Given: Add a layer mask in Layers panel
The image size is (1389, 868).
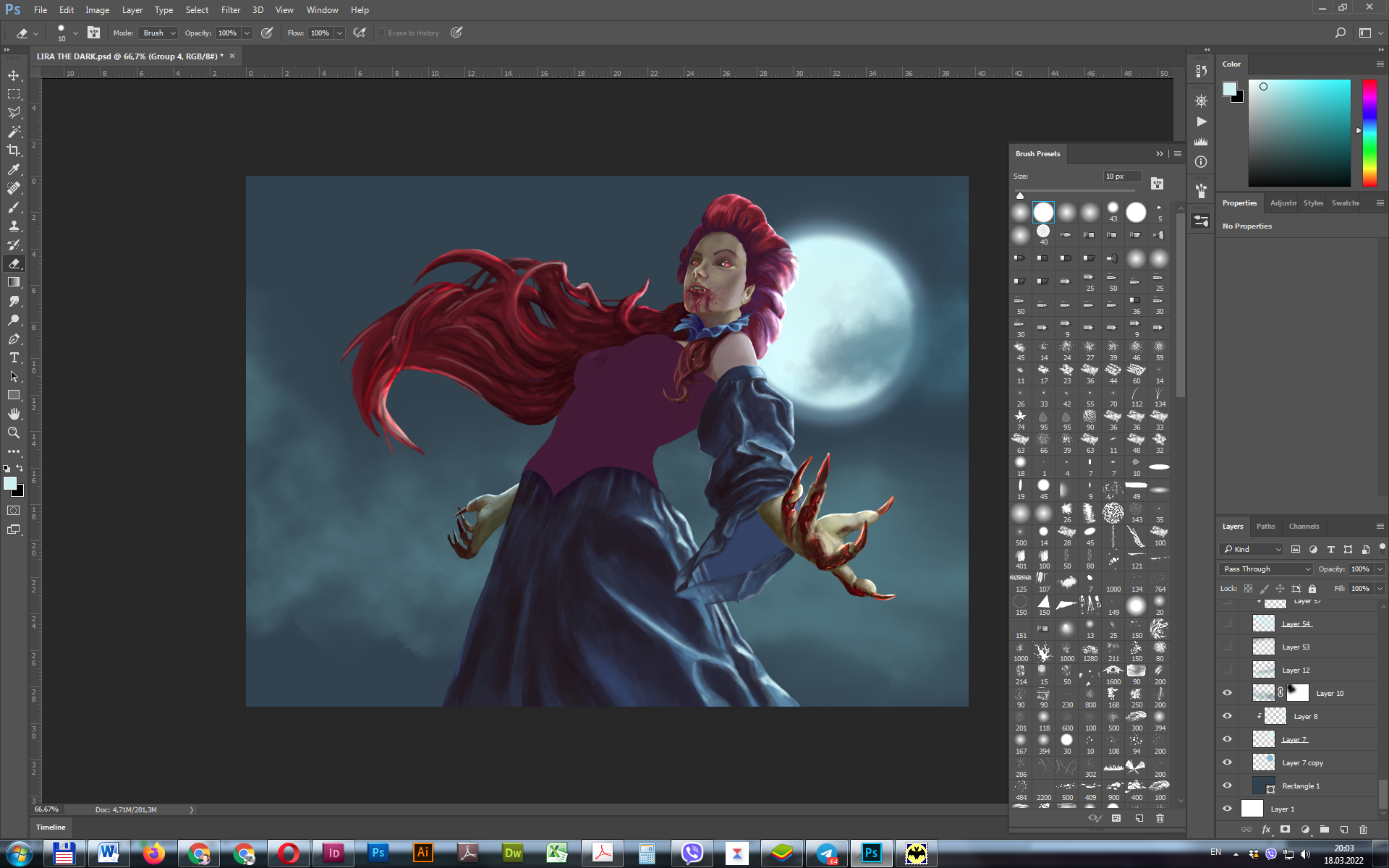Looking at the screenshot, I should [1285, 829].
